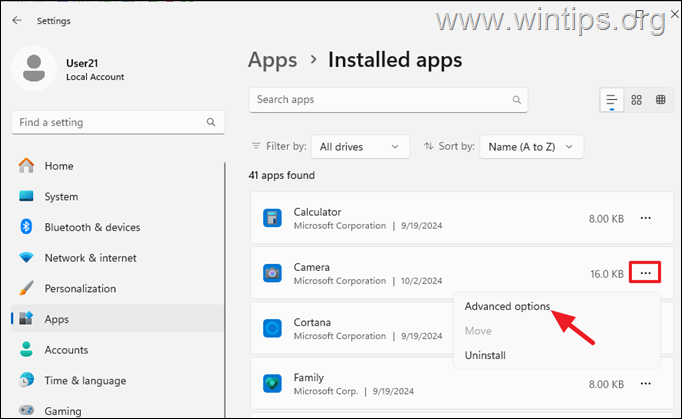The width and height of the screenshot is (682, 419).
Task: Click the 16.0 KB Camera size
Action: (606, 274)
